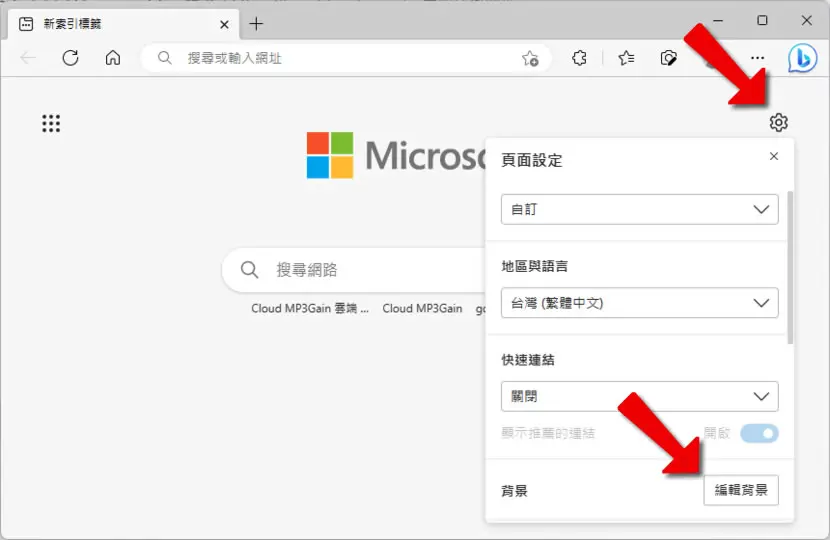This screenshot has width=830, height=540.
Task: Open a new tab with plus button
Action: point(256,24)
